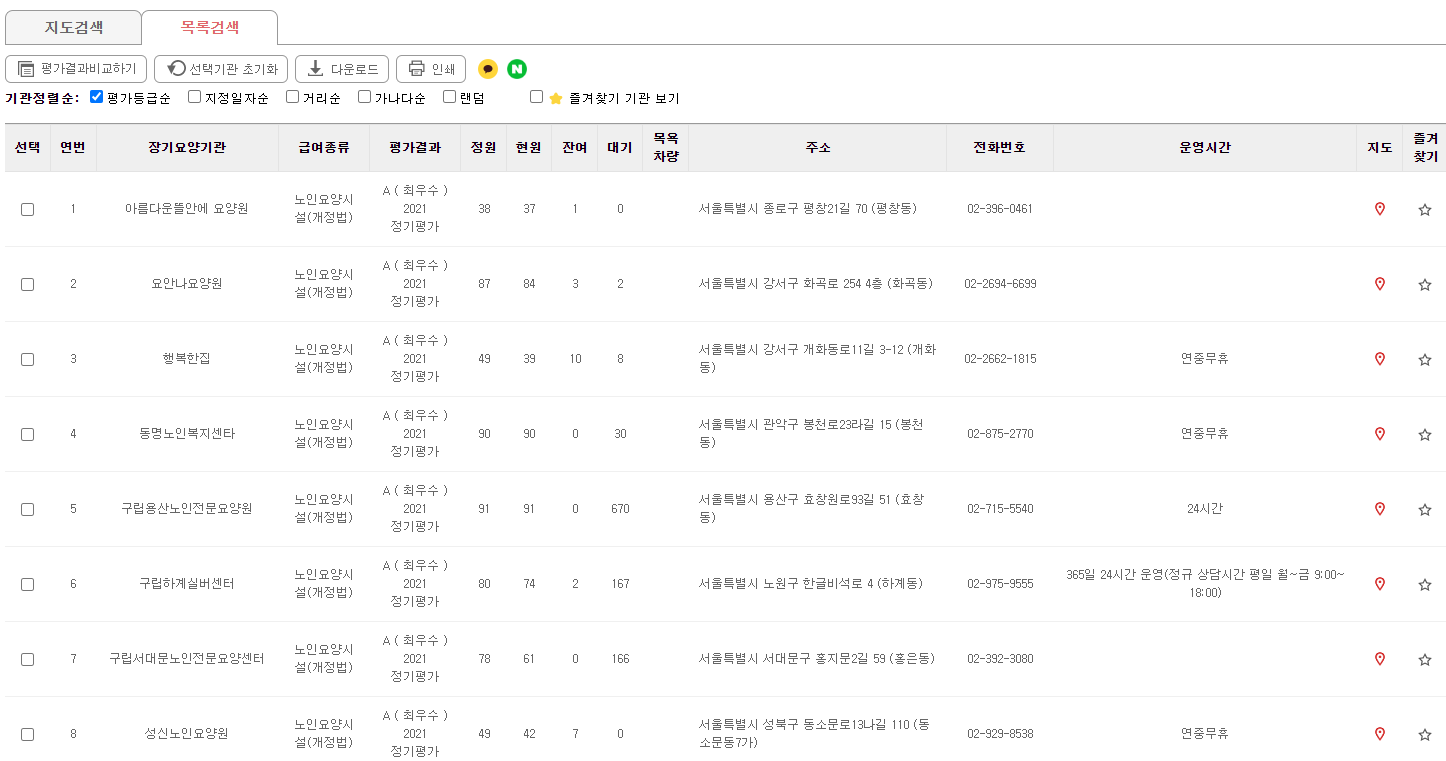The image size is (1446, 761).
Task: Share via KakaoTalk yellow icon
Action: [488, 69]
